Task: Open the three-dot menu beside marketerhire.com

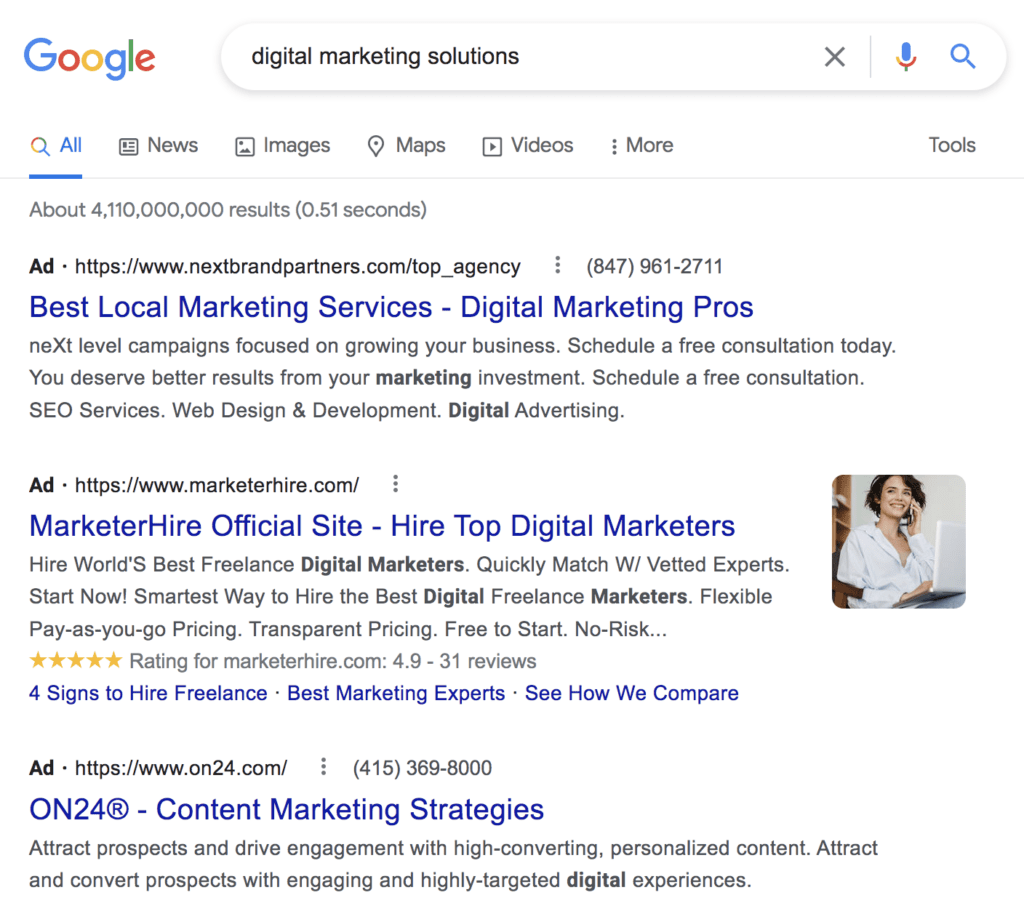Action: coord(396,483)
